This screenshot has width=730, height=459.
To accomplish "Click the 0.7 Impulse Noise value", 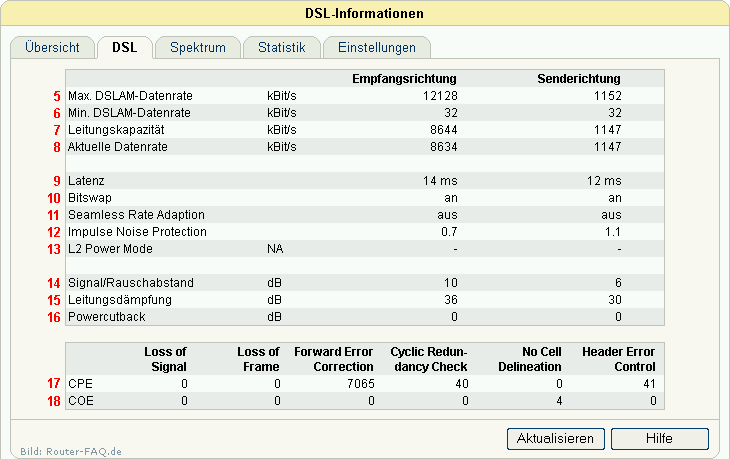I will click(x=449, y=232).
